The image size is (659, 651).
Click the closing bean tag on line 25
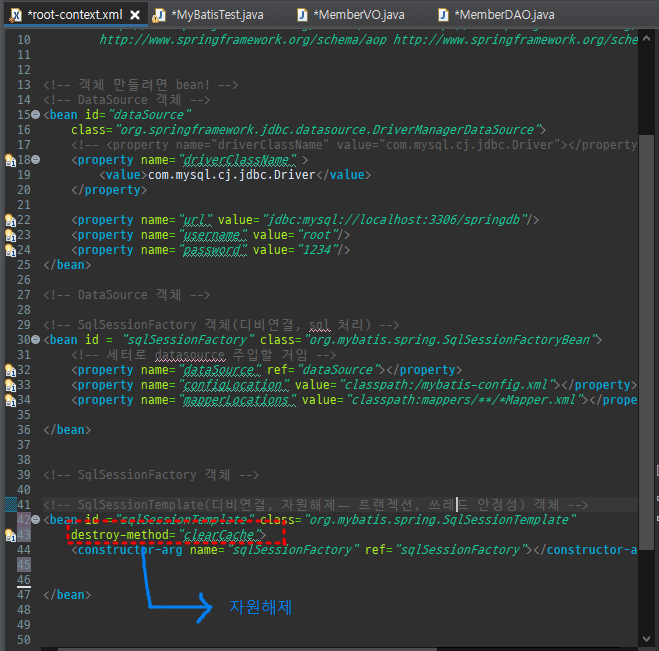pos(67,265)
